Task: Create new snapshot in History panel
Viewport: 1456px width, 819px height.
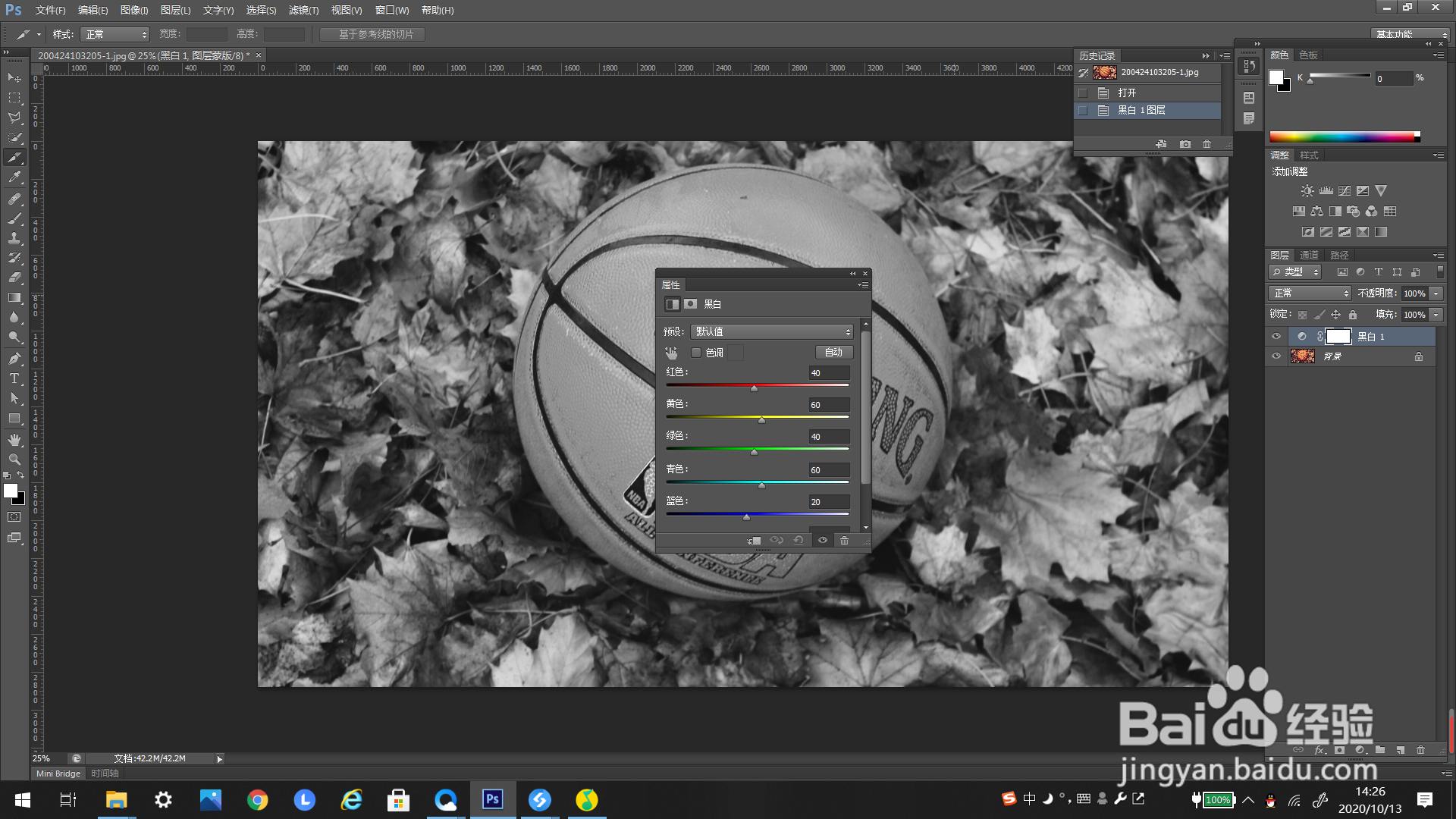Action: [x=1185, y=144]
